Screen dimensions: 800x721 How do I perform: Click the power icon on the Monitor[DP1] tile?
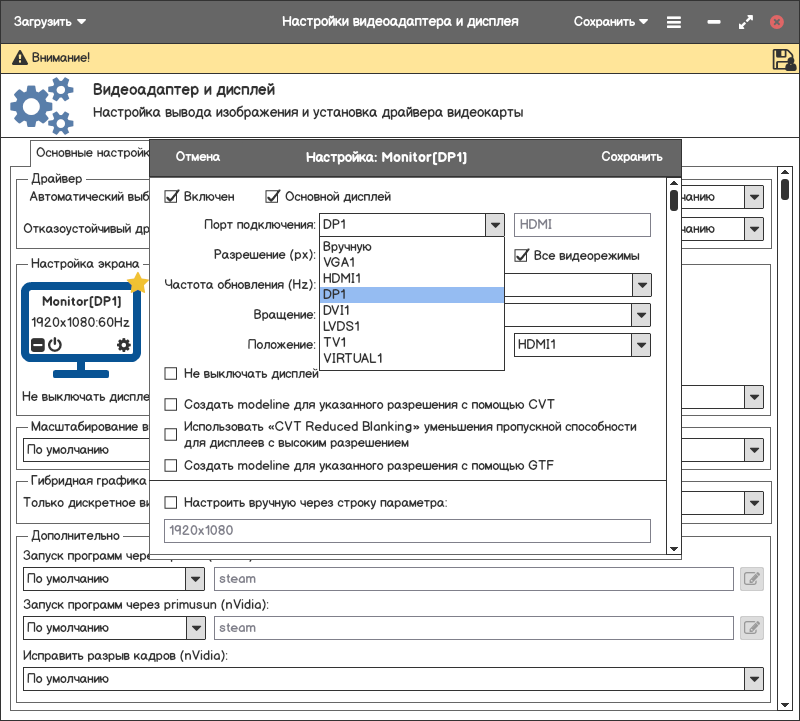[55, 345]
